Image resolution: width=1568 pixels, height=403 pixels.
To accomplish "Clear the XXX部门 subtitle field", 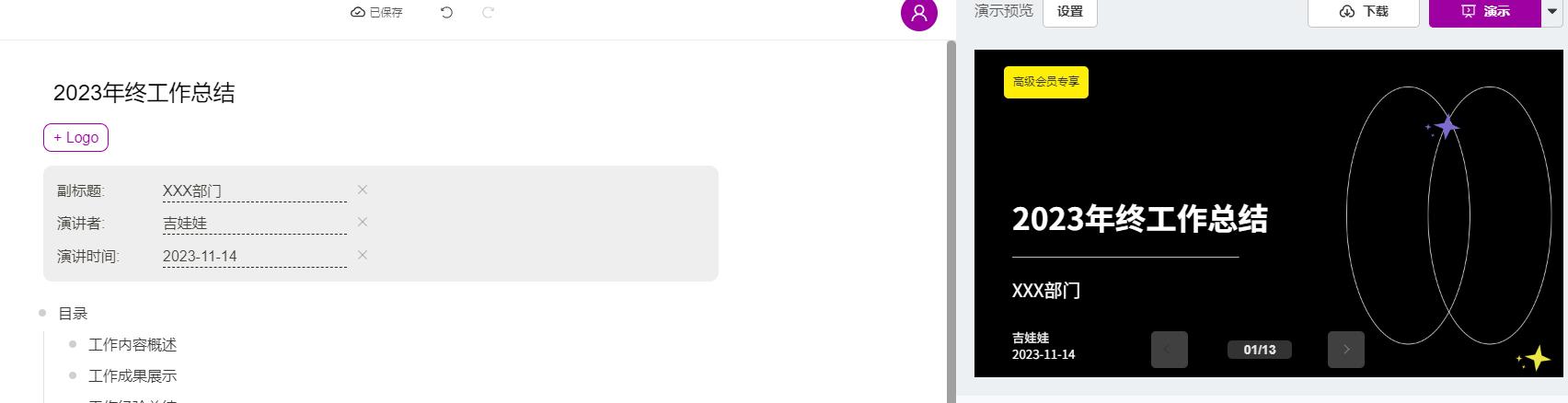I will [x=363, y=190].
